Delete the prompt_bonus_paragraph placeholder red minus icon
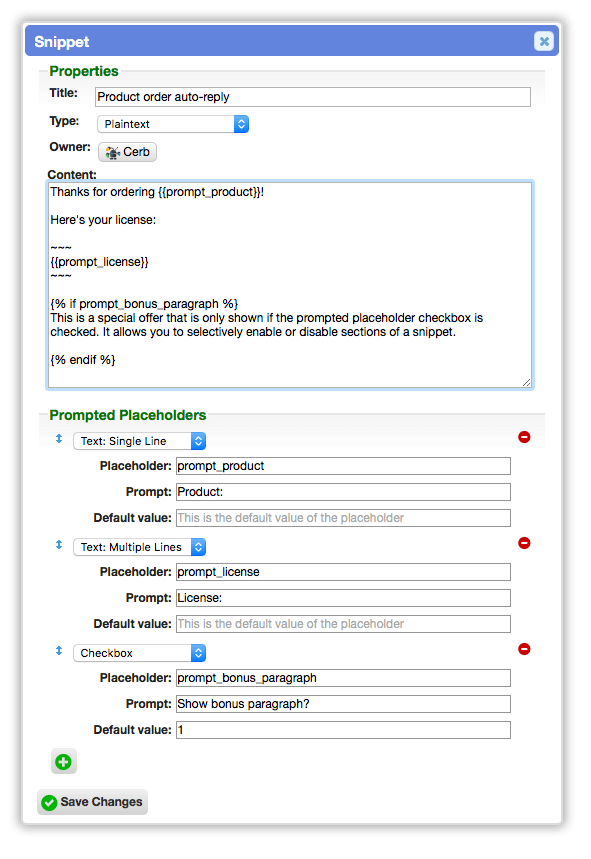The height and width of the screenshot is (859, 591). click(x=524, y=649)
